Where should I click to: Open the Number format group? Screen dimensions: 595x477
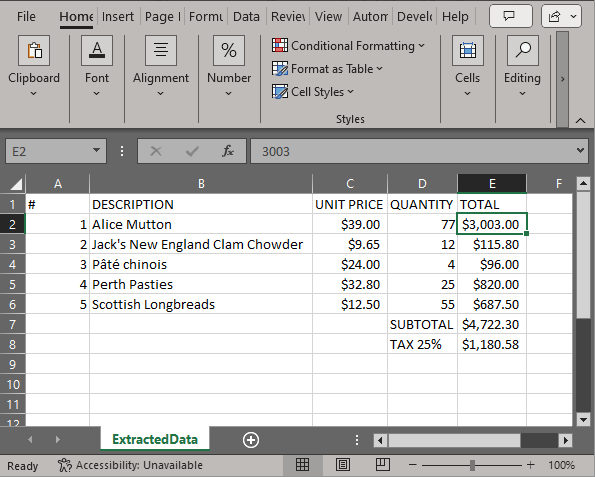[x=229, y=67]
